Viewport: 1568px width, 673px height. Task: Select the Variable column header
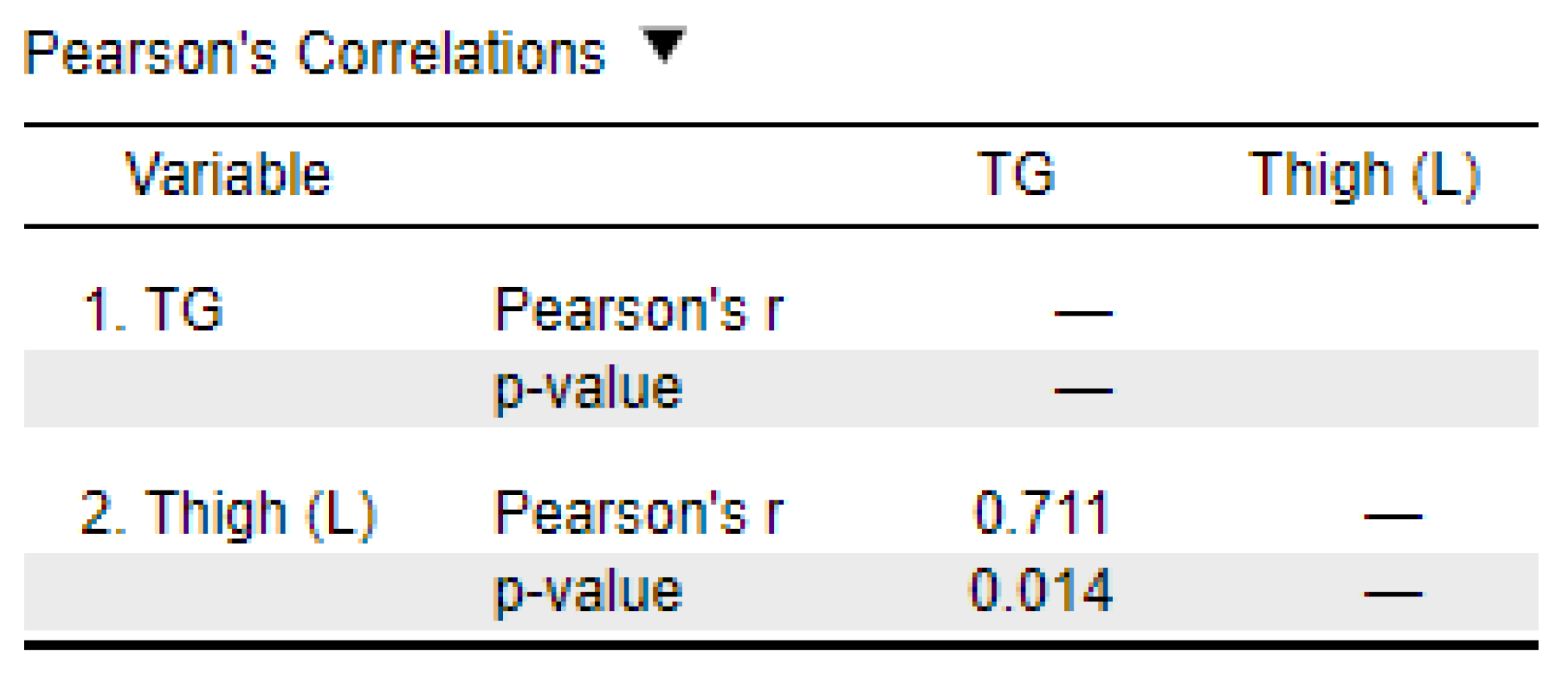pyautogui.click(x=228, y=174)
